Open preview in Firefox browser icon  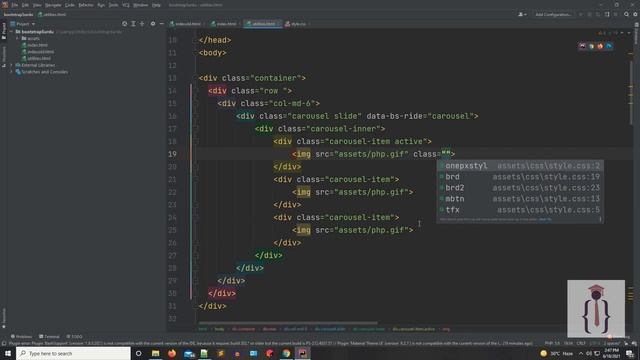[x=600, y=46]
